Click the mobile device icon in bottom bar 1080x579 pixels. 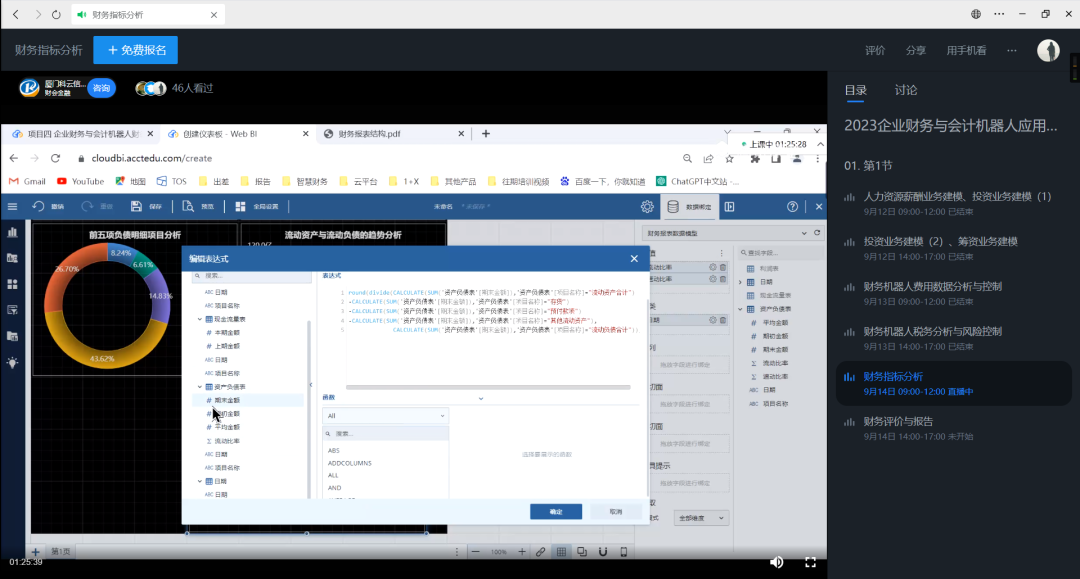click(x=623, y=551)
